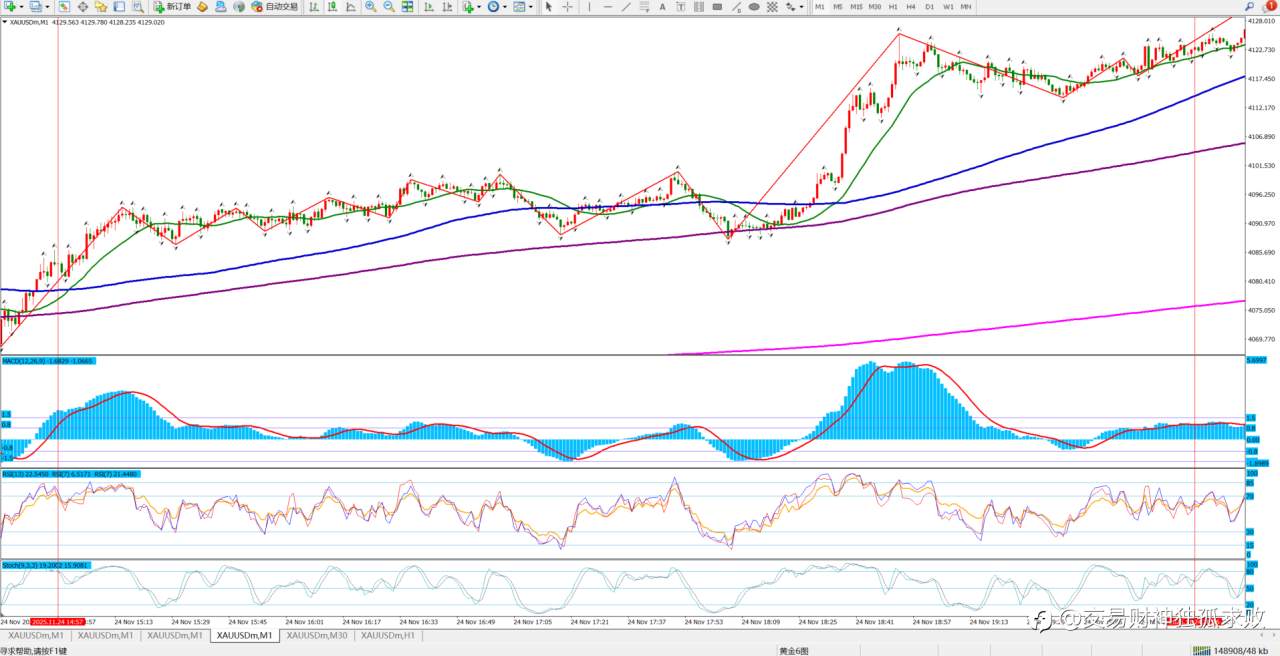
Task: Select the ellipse shape tool
Action: [x=754, y=6]
